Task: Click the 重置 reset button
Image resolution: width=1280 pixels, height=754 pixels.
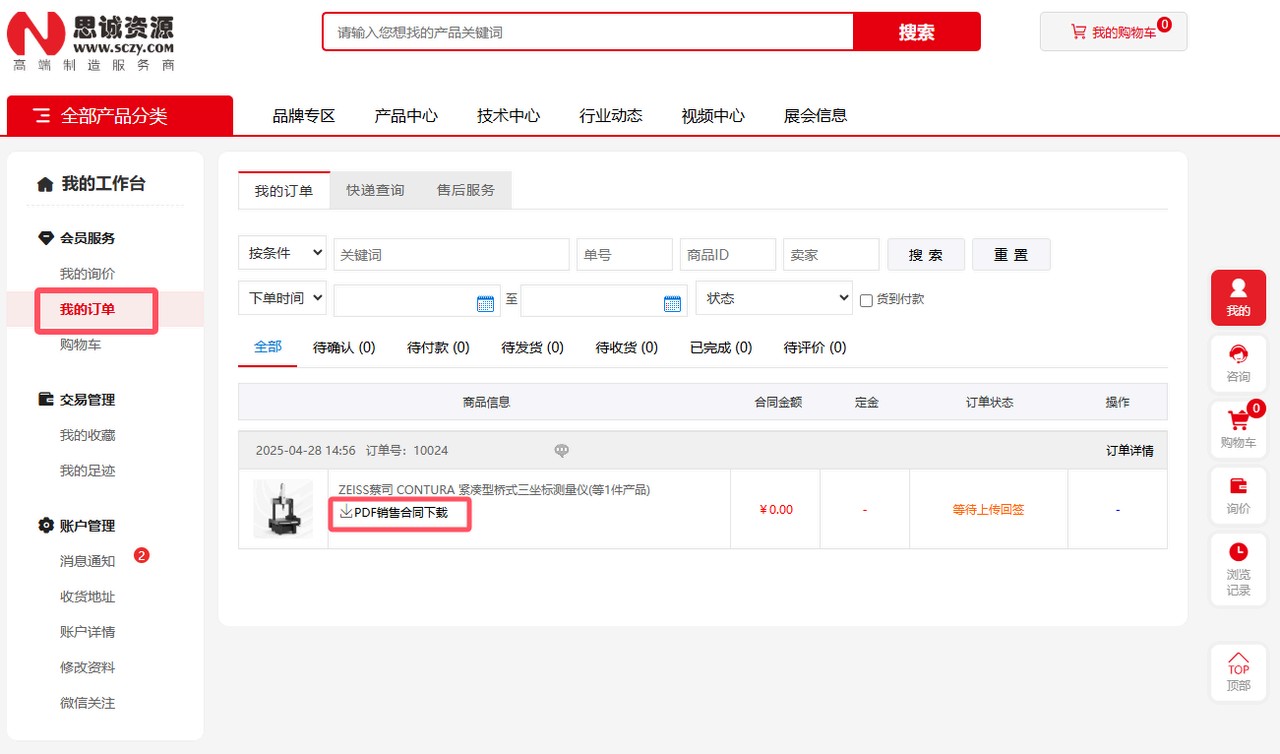Action: 1011,255
